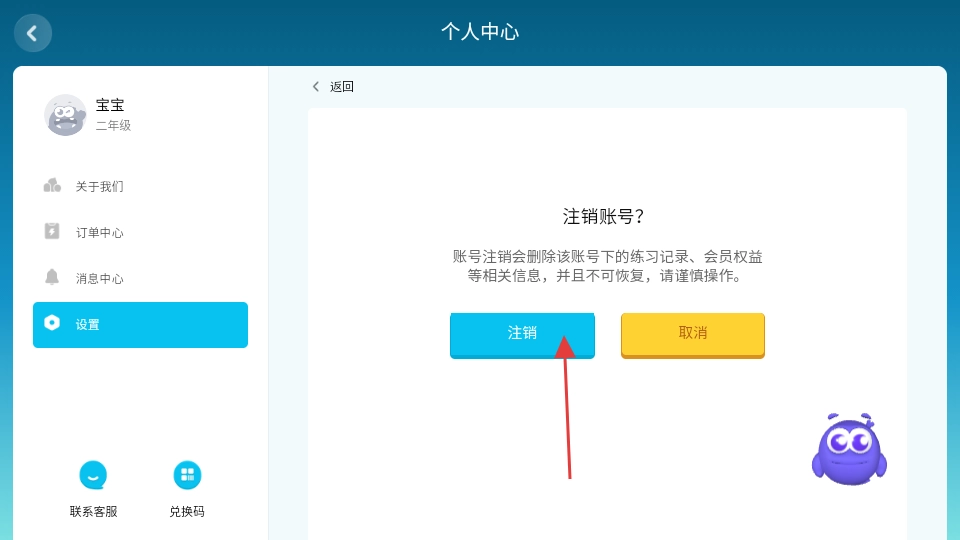Screen dimensions: 960x540
Task: Click the round back arrow in header
Action: (32, 33)
